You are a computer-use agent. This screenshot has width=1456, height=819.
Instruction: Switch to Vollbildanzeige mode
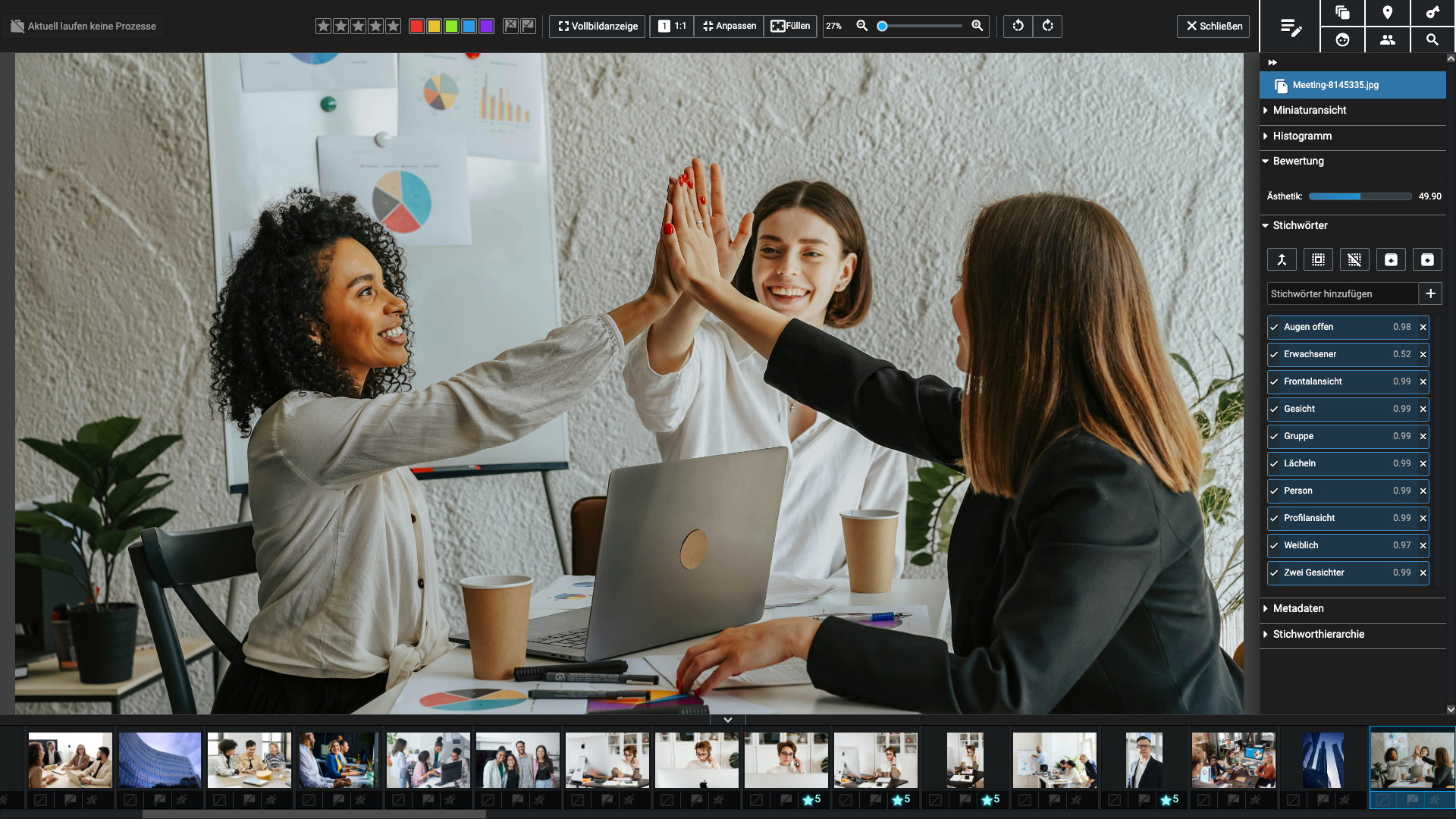pos(598,26)
